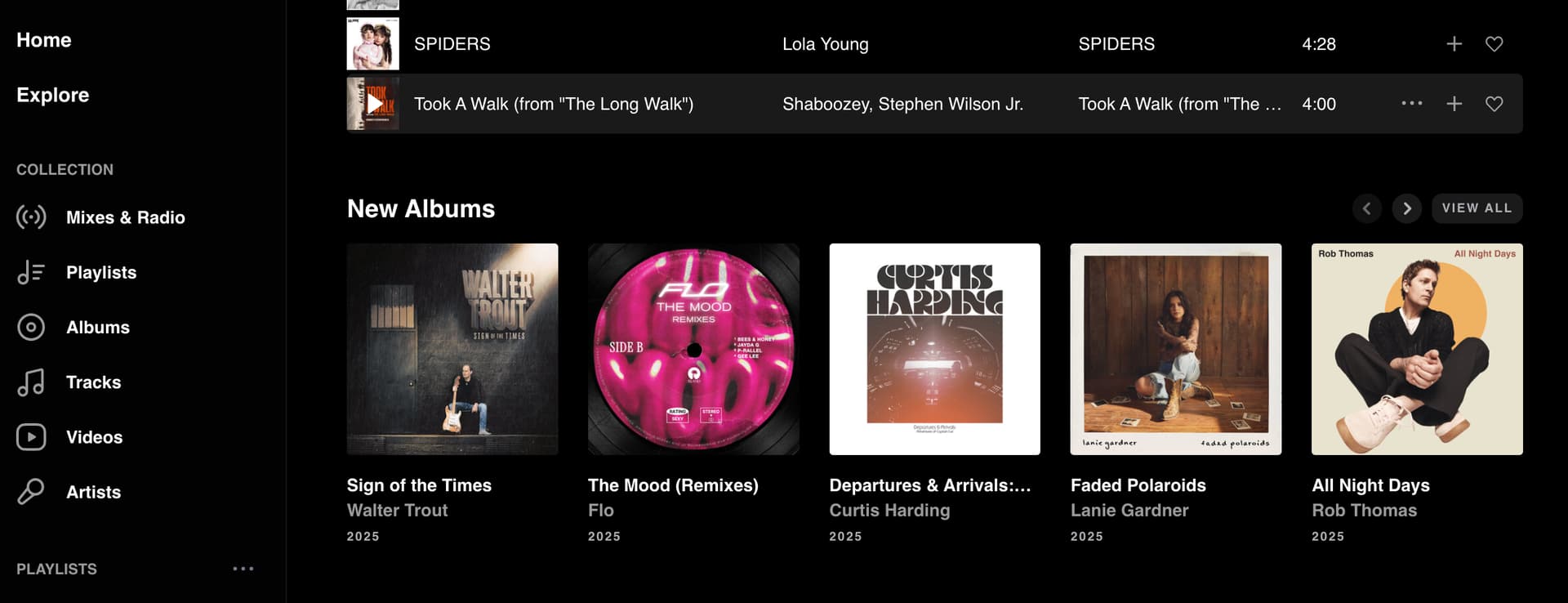Go to Home in sidebar
The height and width of the screenshot is (603, 1568).
pyautogui.click(x=44, y=40)
